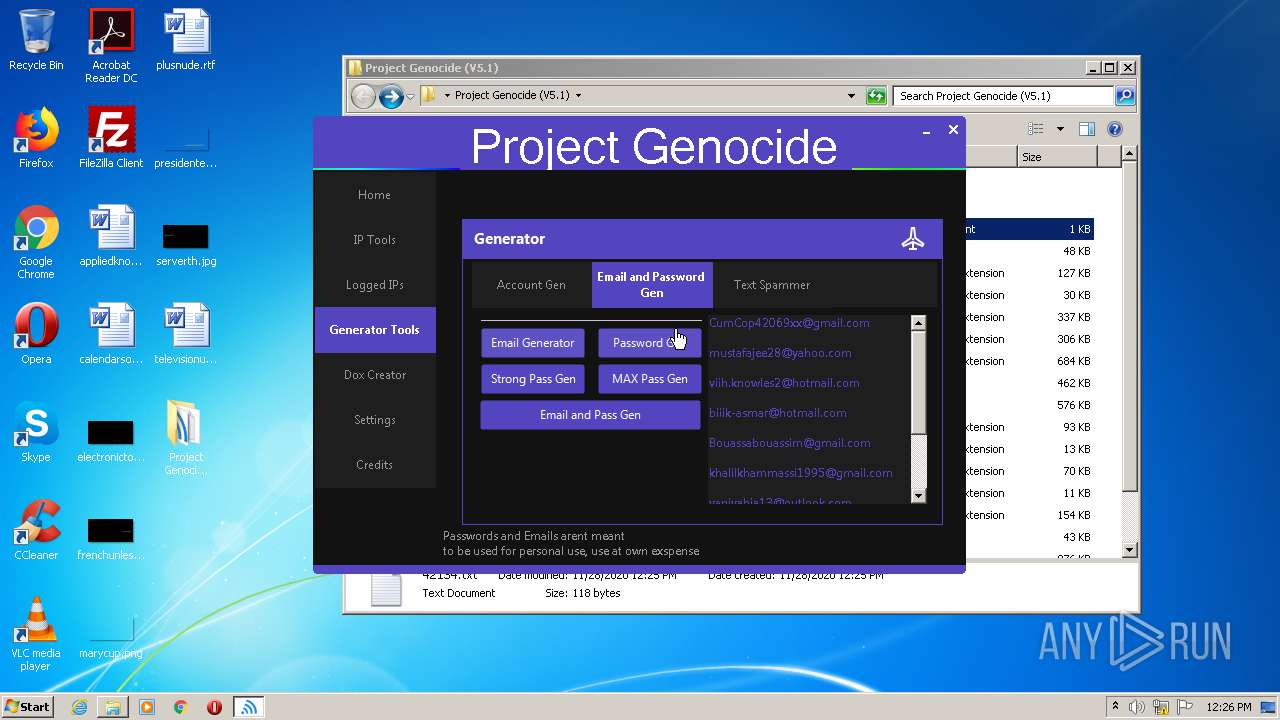Switch to the Account Gen tab
This screenshot has width=1280, height=720.
pyautogui.click(x=531, y=285)
